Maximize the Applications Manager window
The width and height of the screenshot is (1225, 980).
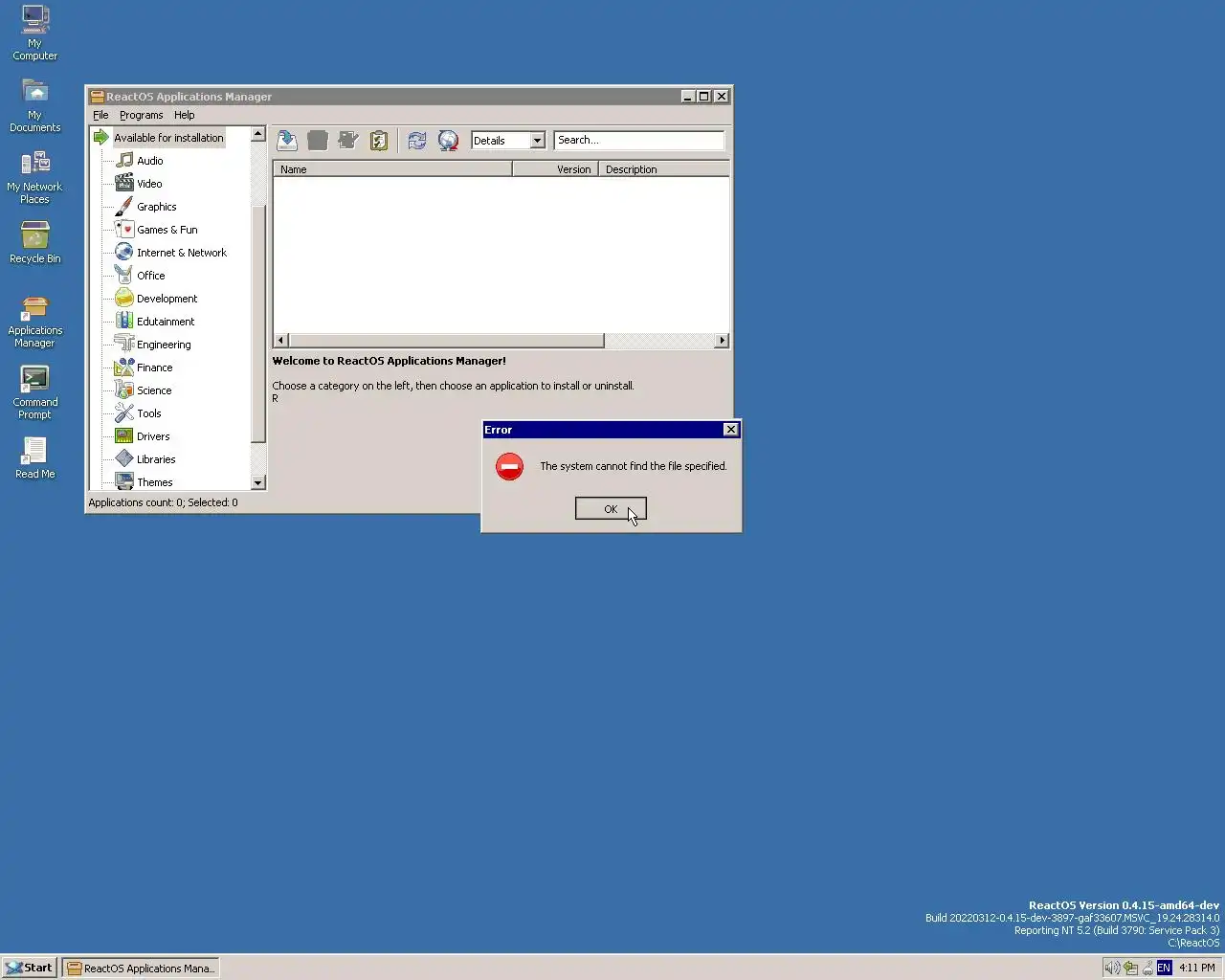pos(704,97)
